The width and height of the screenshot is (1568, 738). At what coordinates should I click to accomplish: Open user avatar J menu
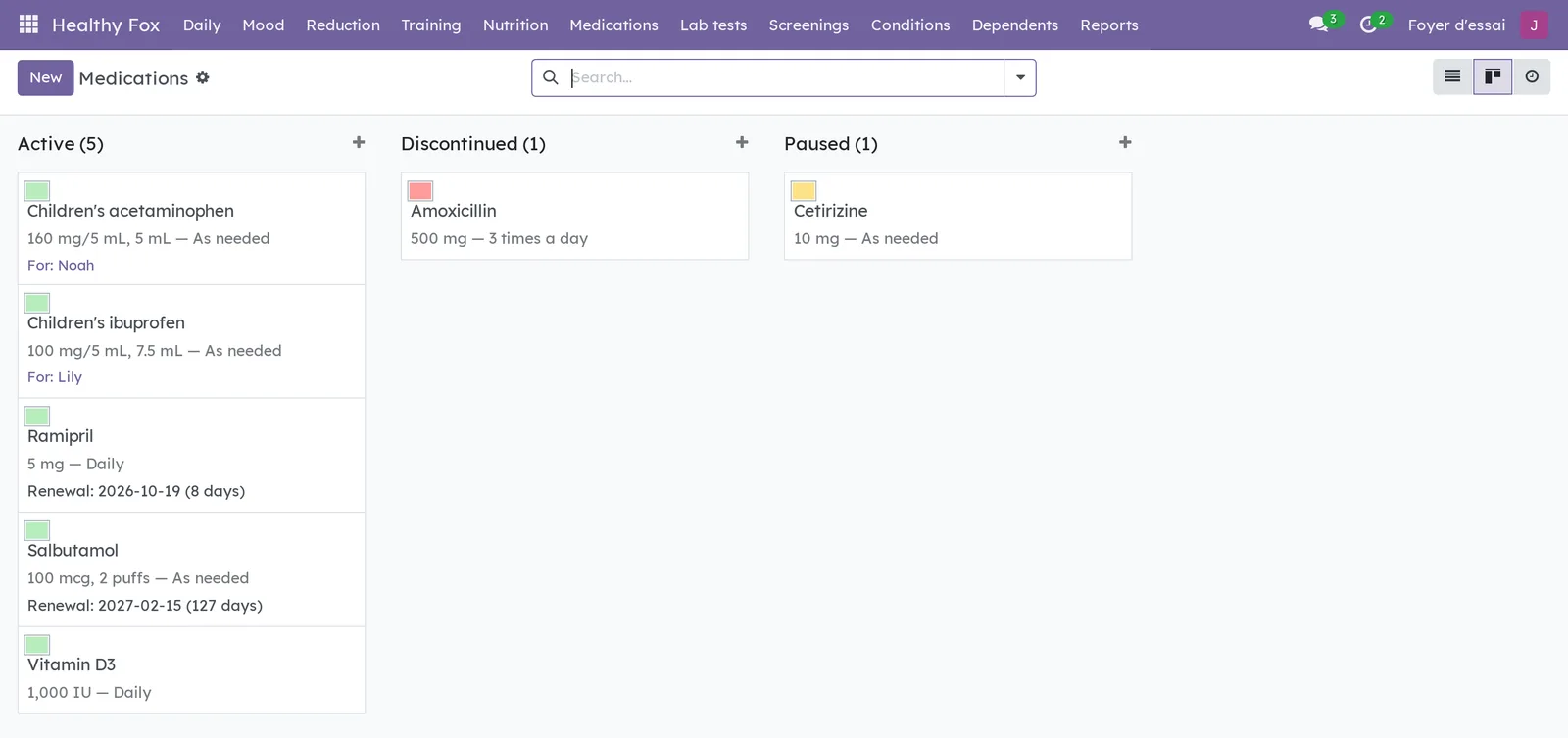click(1534, 25)
